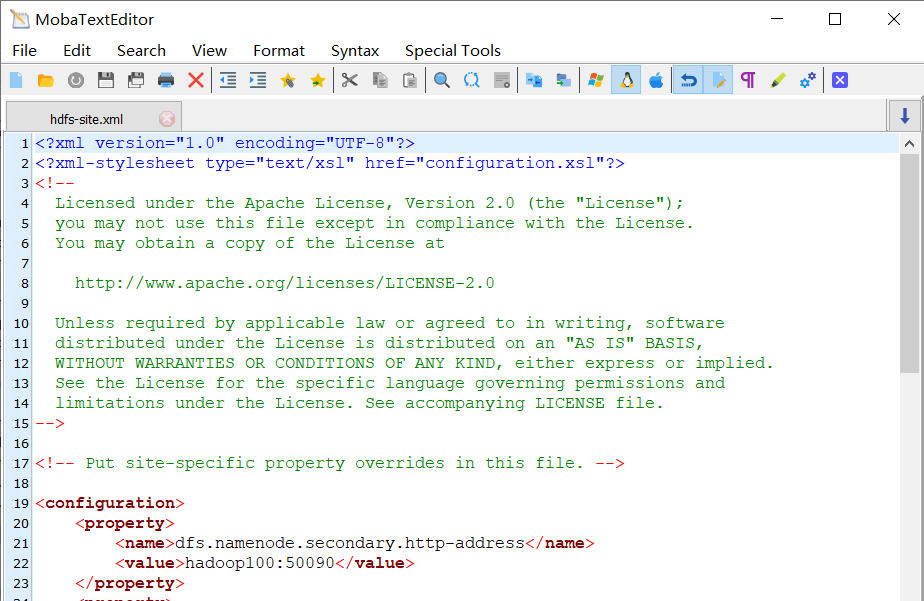The height and width of the screenshot is (601, 924).
Task: Click the xml version declaration on line 1
Action: point(225,143)
